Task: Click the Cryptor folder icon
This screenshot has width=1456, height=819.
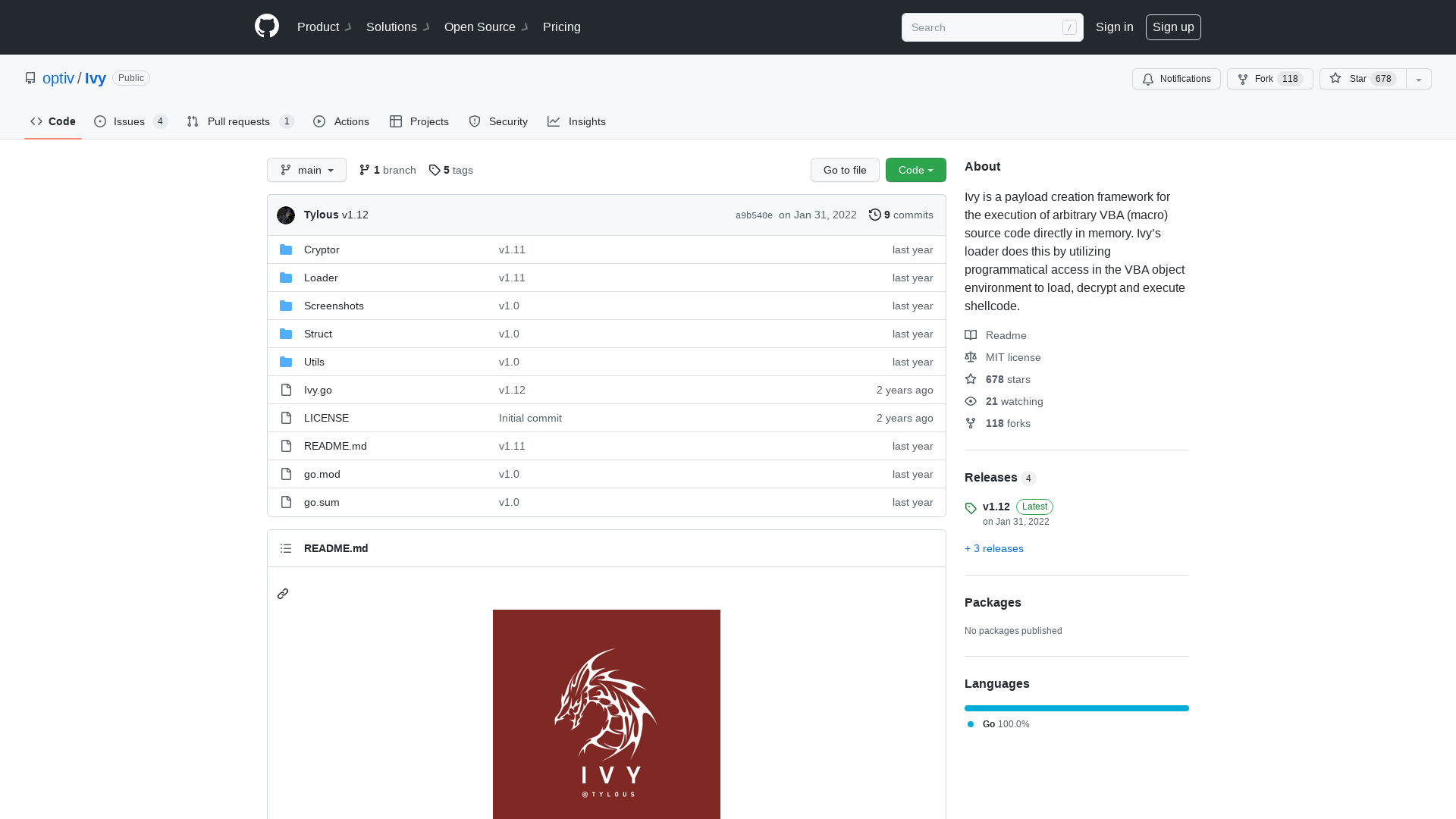Action: 286,249
